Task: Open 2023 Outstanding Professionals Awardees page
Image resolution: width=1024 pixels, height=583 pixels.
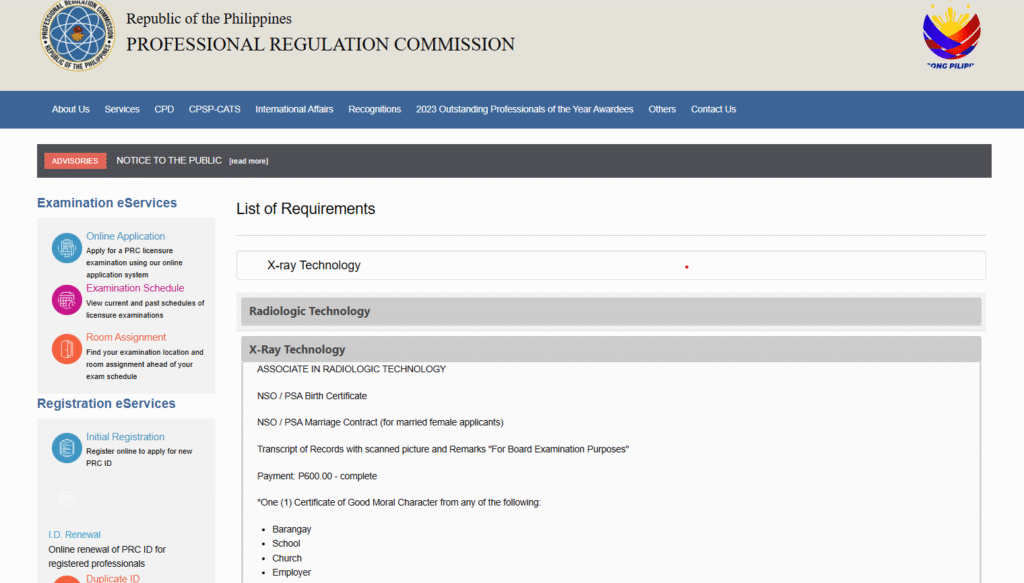Action: point(524,109)
